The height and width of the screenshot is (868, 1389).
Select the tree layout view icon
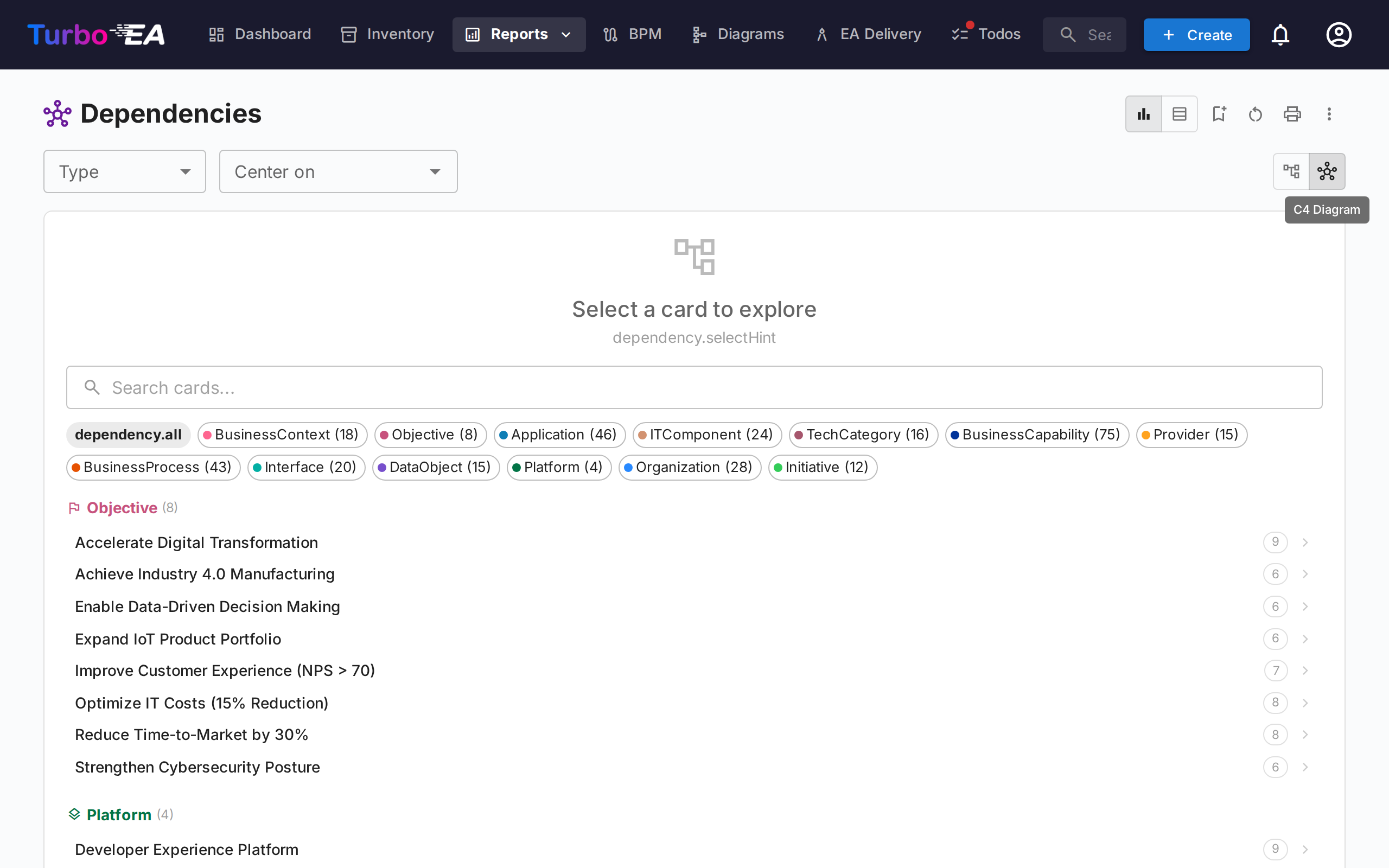tap(1291, 171)
